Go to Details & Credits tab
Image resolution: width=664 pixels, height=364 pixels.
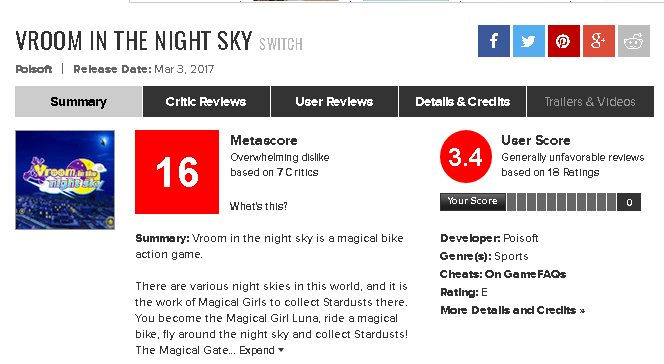tap(462, 102)
